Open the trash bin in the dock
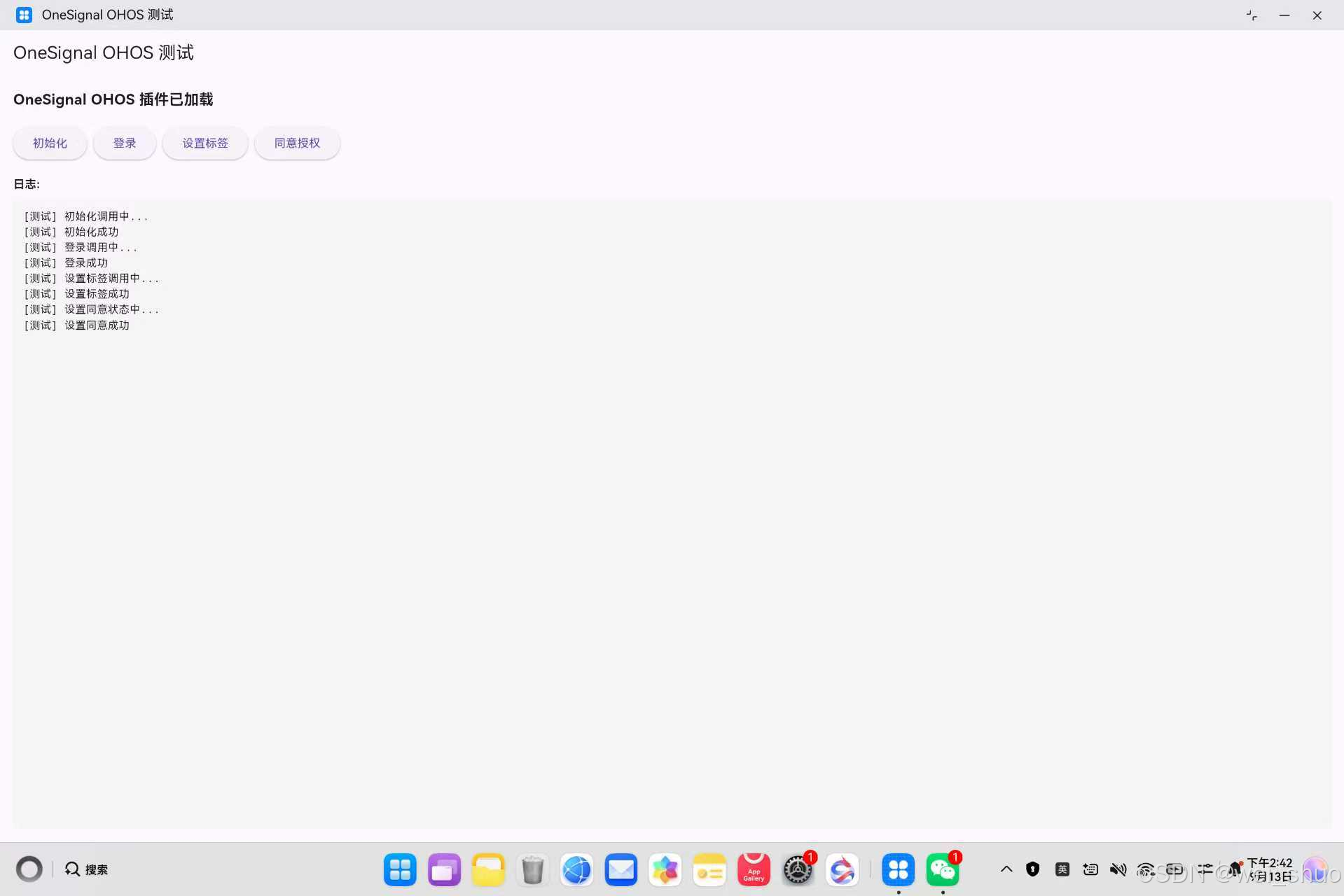This screenshot has height=896, width=1344. point(532,869)
